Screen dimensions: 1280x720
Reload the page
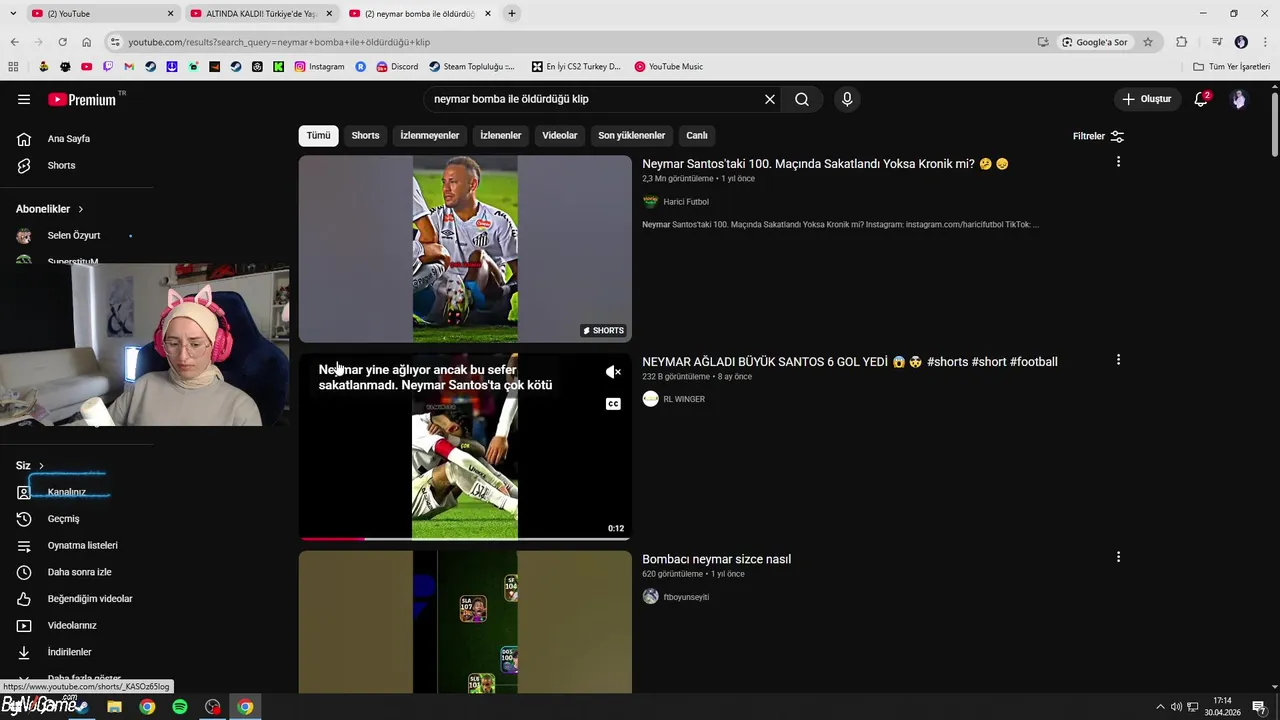click(62, 42)
